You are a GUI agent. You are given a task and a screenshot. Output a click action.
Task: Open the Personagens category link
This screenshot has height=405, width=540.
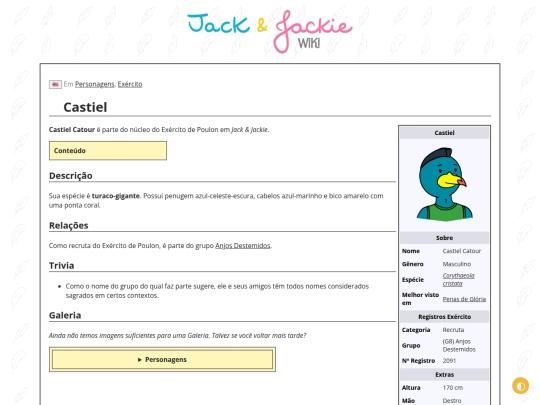(94, 84)
